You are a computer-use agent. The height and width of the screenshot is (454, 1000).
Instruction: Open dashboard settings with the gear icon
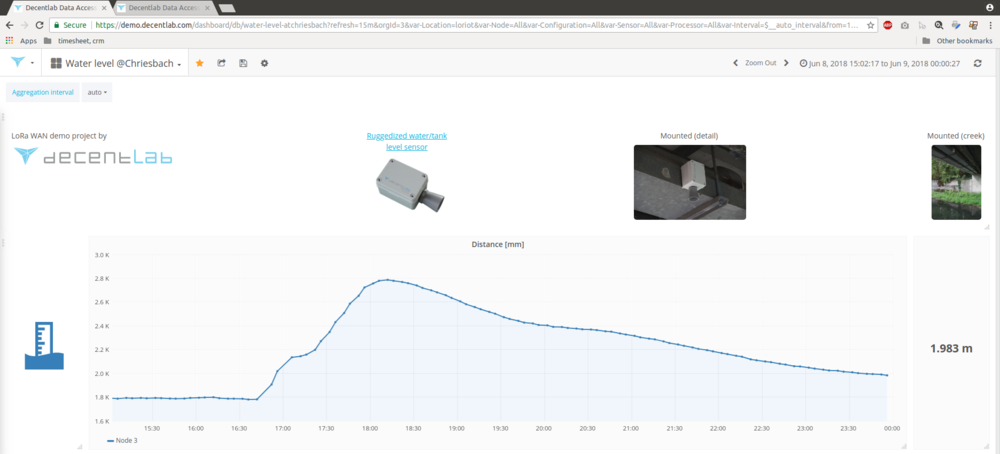[x=264, y=63]
